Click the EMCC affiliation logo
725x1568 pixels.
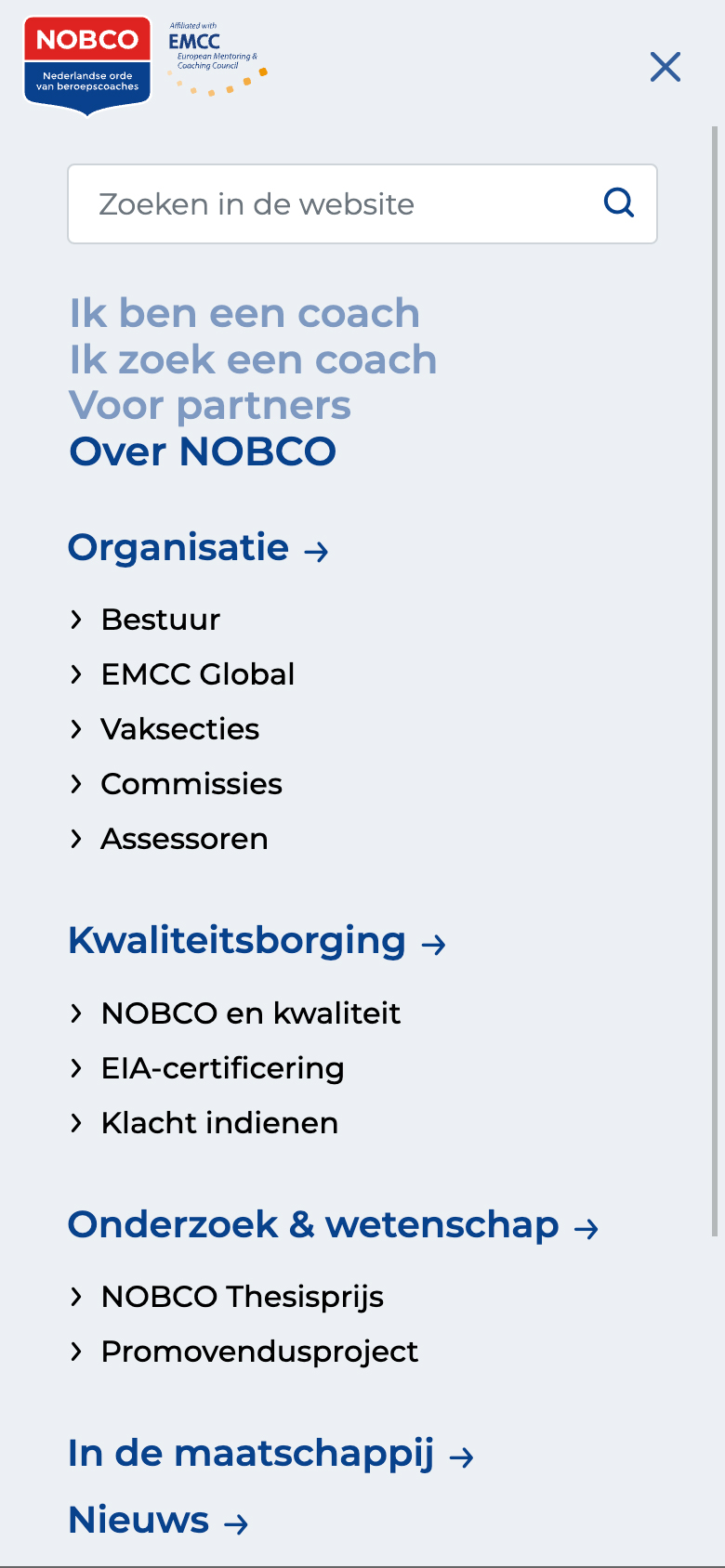[x=217, y=59]
